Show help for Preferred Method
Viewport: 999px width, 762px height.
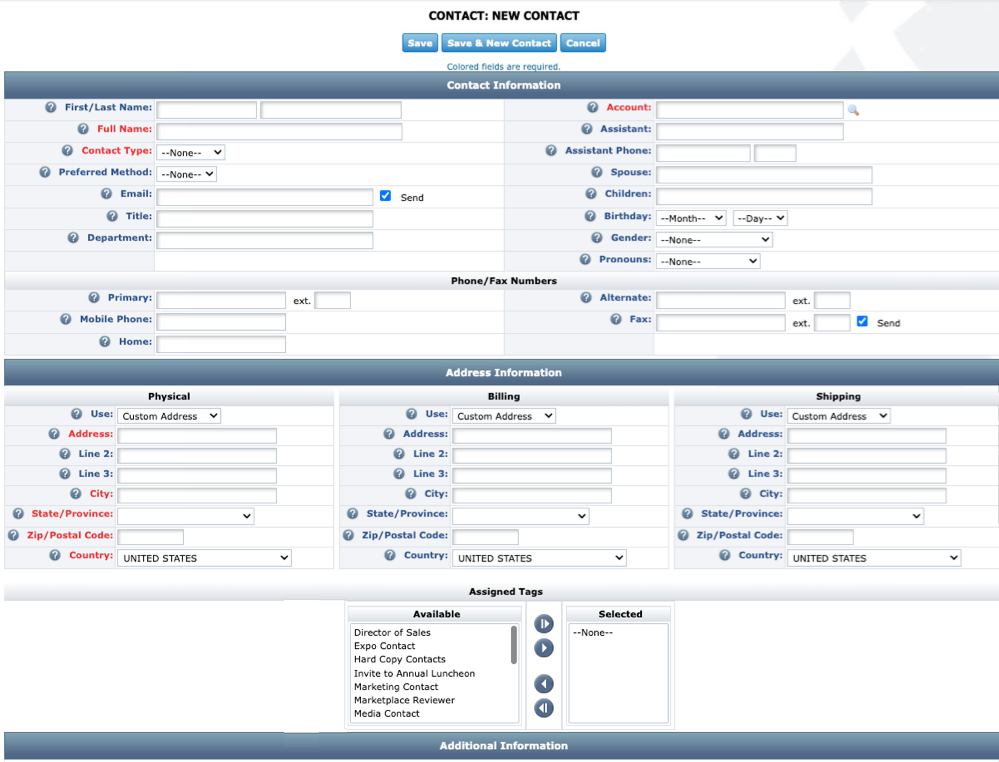45,172
